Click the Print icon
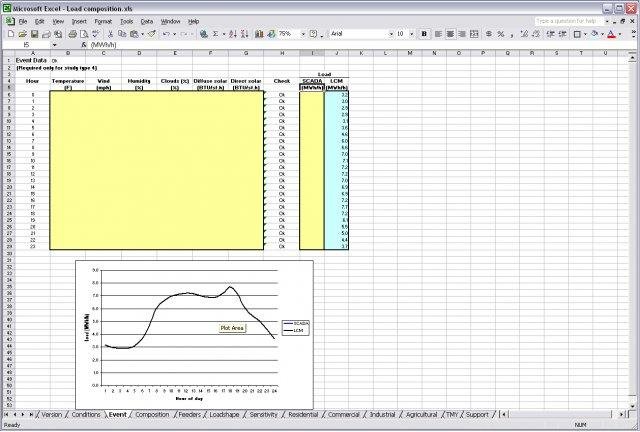 (73, 34)
